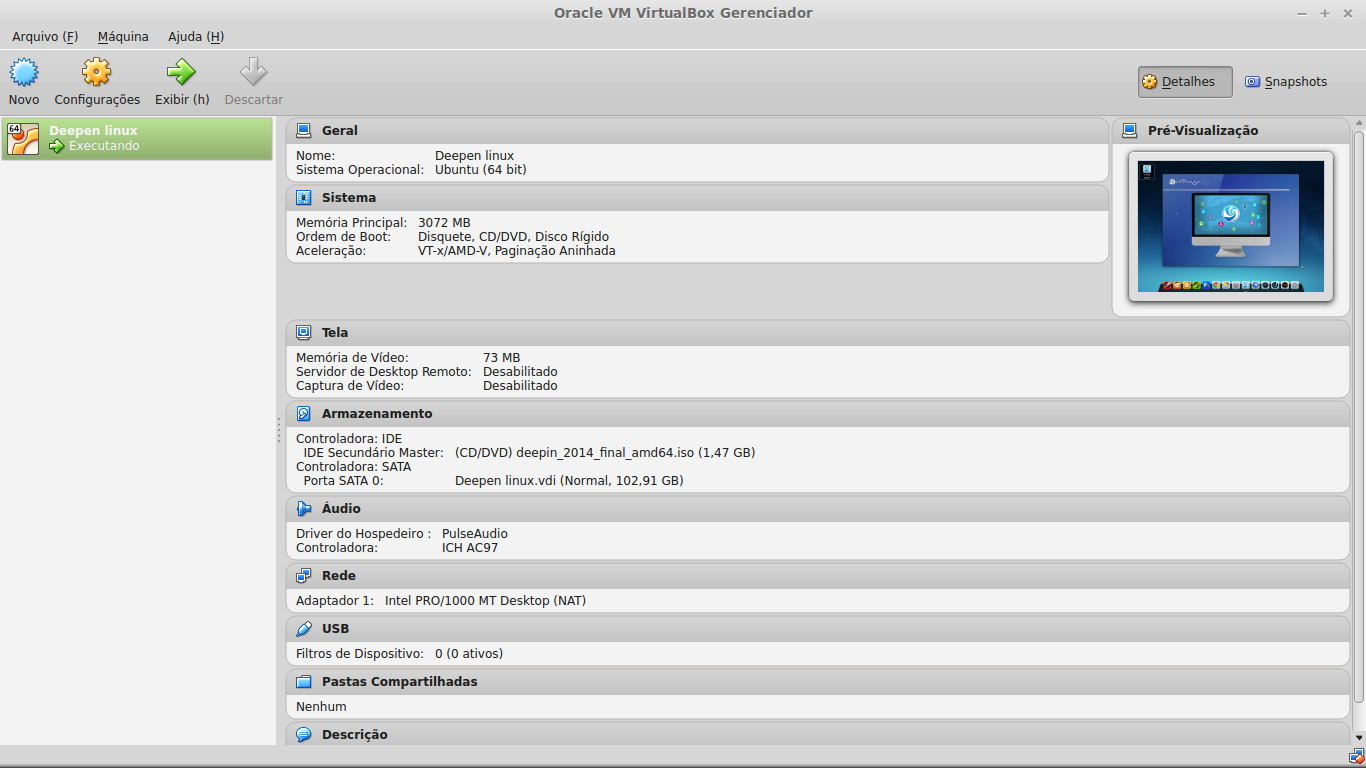Viewport: 1366px width, 768px height.
Task: Click the boot order Disquete, CD/DVD, Disco Rígido
Action: coord(513,237)
